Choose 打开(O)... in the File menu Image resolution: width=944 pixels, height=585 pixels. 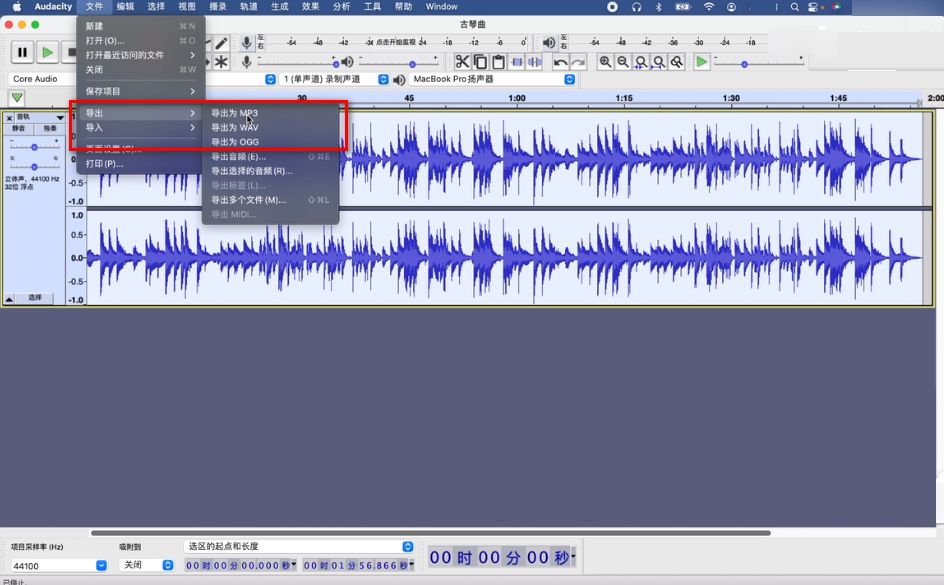pos(141,40)
